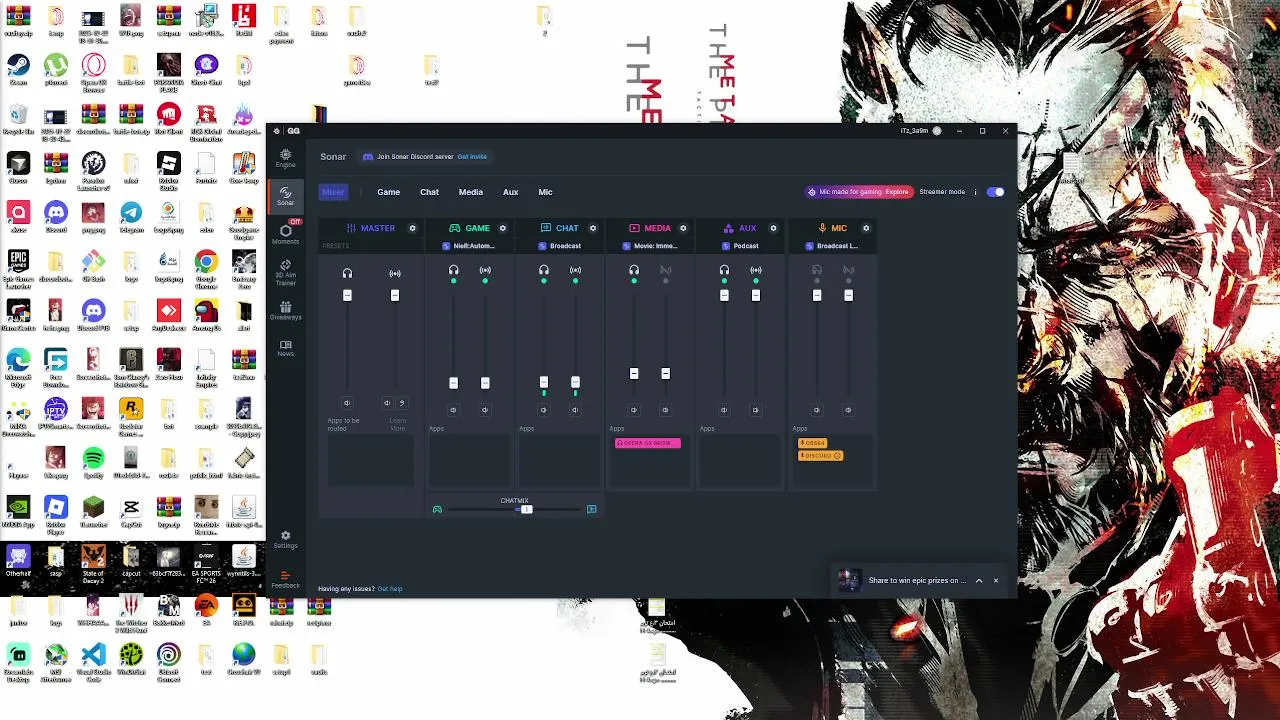The image size is (1280, 720).
Task: Open the AUX channel gear settings
Action: (x=773, y=228)
